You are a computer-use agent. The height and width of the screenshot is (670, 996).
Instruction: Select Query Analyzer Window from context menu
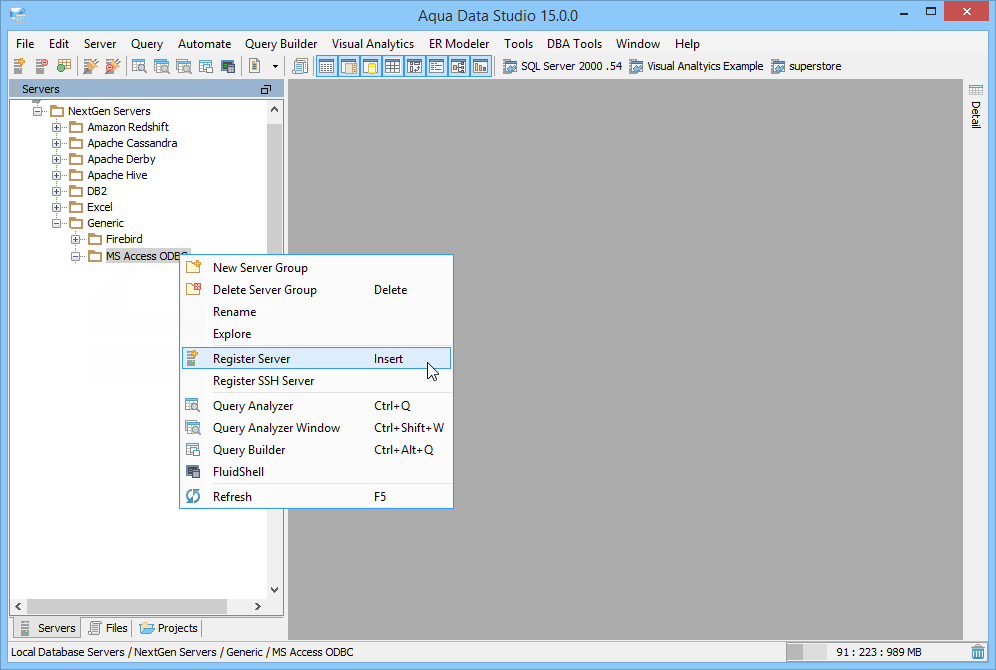click(316, 428)
